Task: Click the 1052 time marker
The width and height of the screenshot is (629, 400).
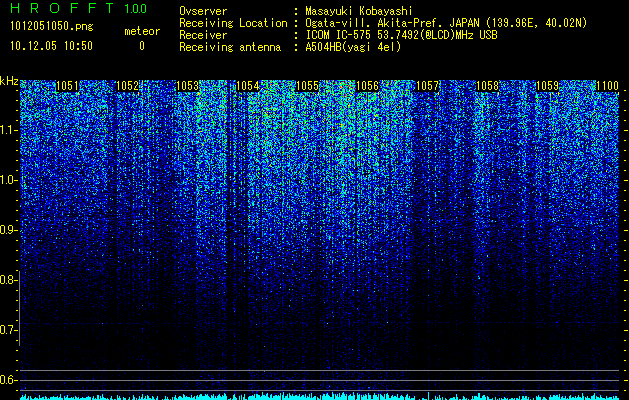Action: pos(128,86)
